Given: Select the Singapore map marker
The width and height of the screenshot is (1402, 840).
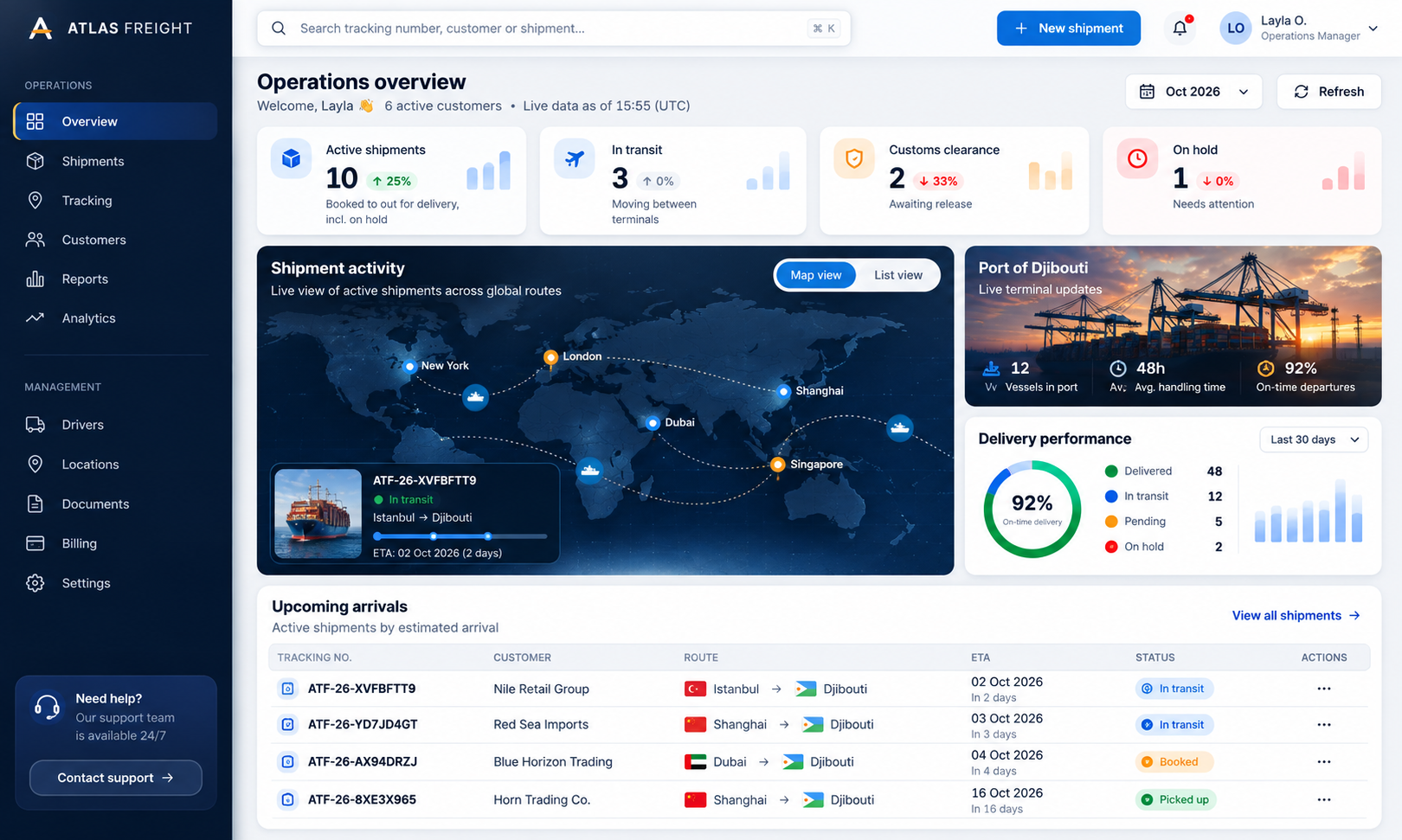Looking at the screenshot, I should tap(777, 465).
